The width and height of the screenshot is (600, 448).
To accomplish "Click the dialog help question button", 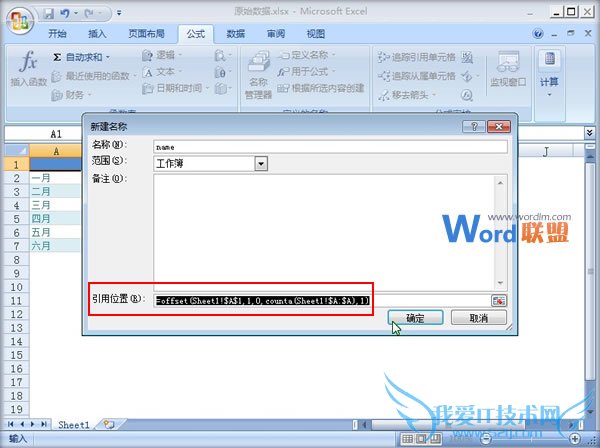I will coord(474,127).
